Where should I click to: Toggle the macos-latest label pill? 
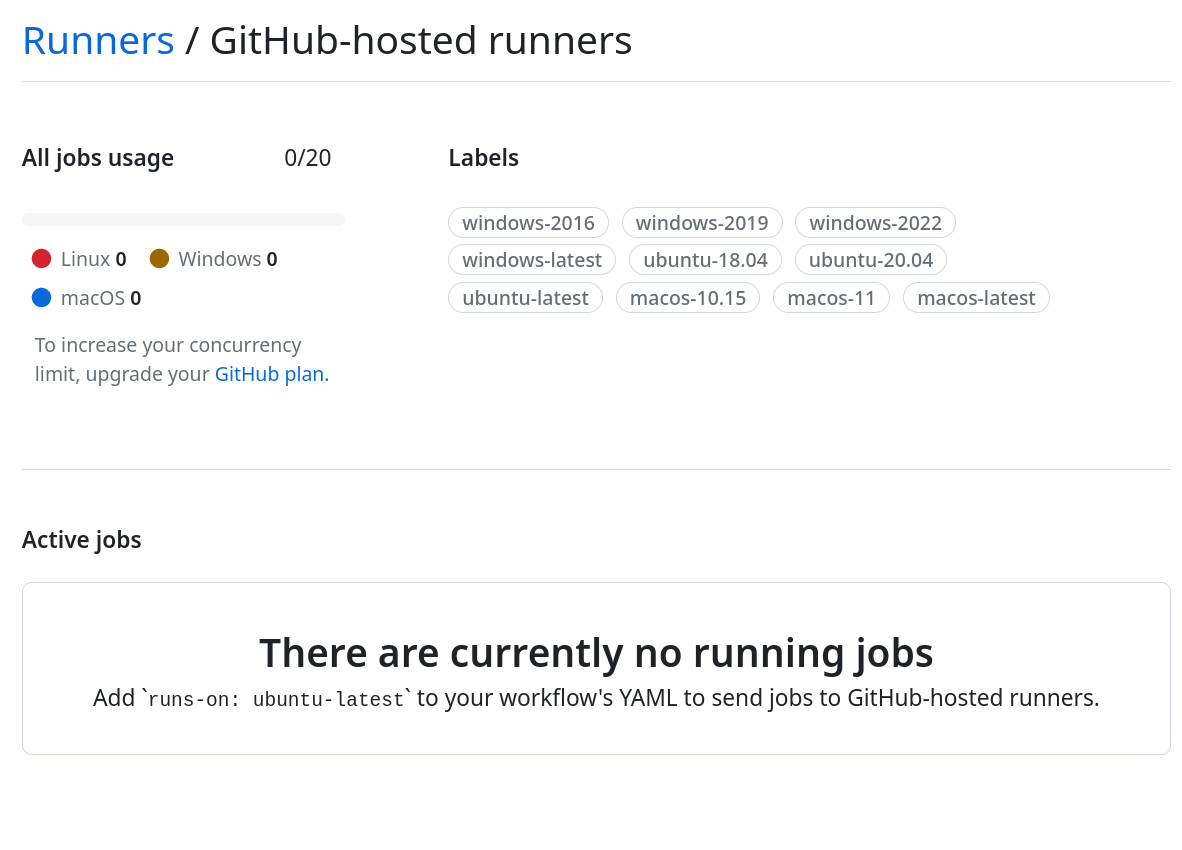(976, 297)
